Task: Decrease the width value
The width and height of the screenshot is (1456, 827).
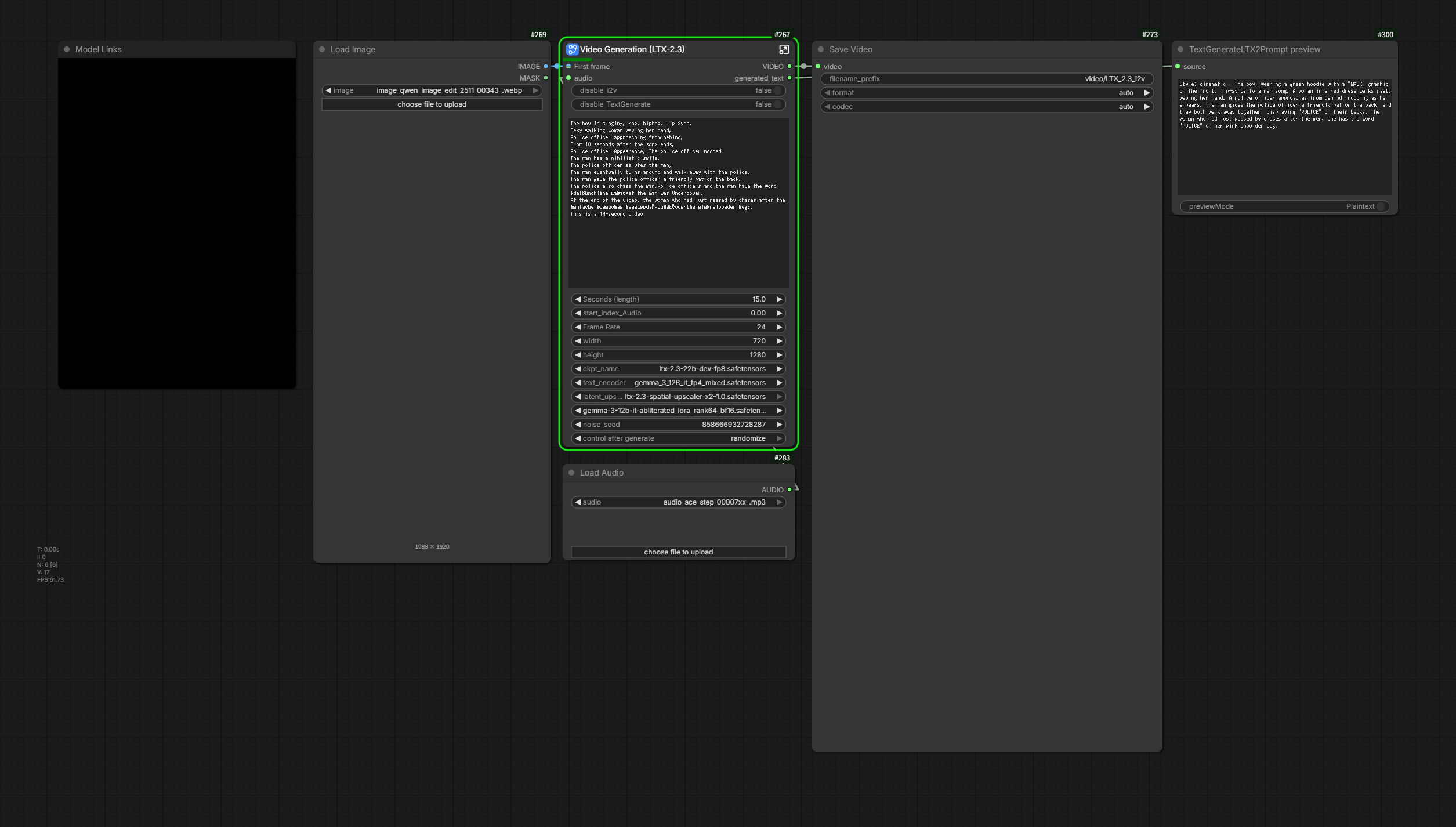Action: 578,341
